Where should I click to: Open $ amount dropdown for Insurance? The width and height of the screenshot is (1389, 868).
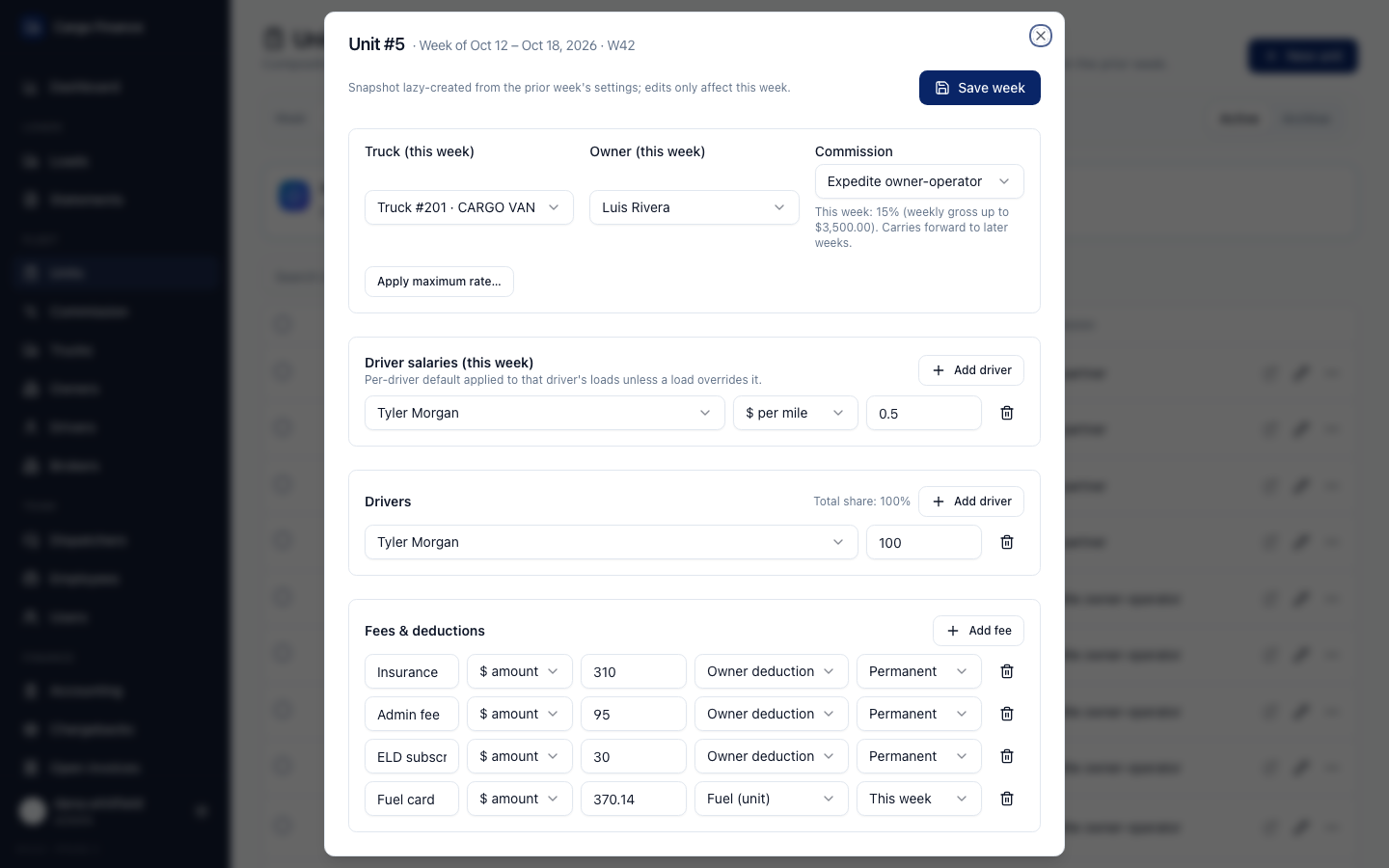click(x=519, y=671)
